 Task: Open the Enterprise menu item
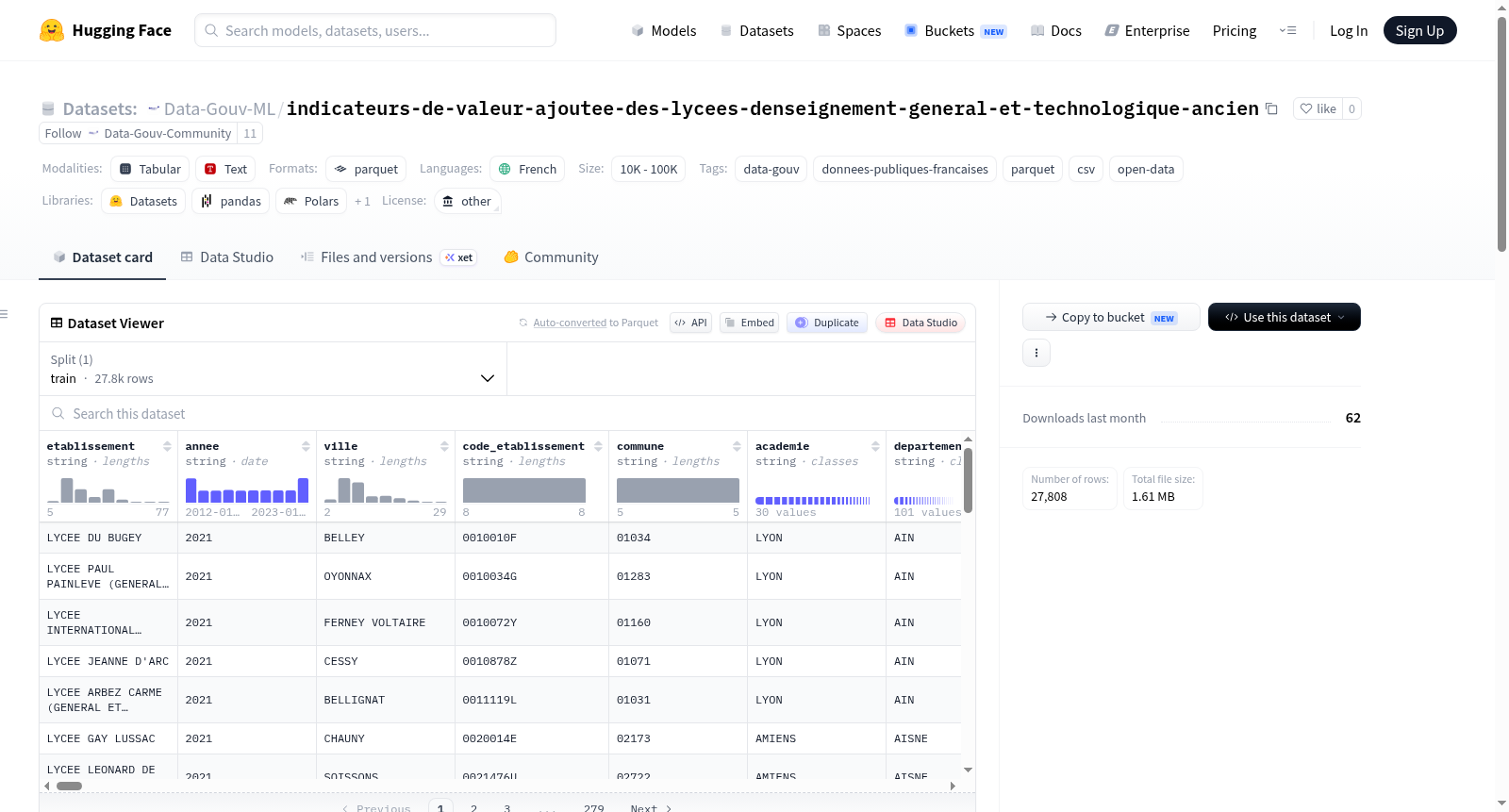click(x=1147, y=30)
